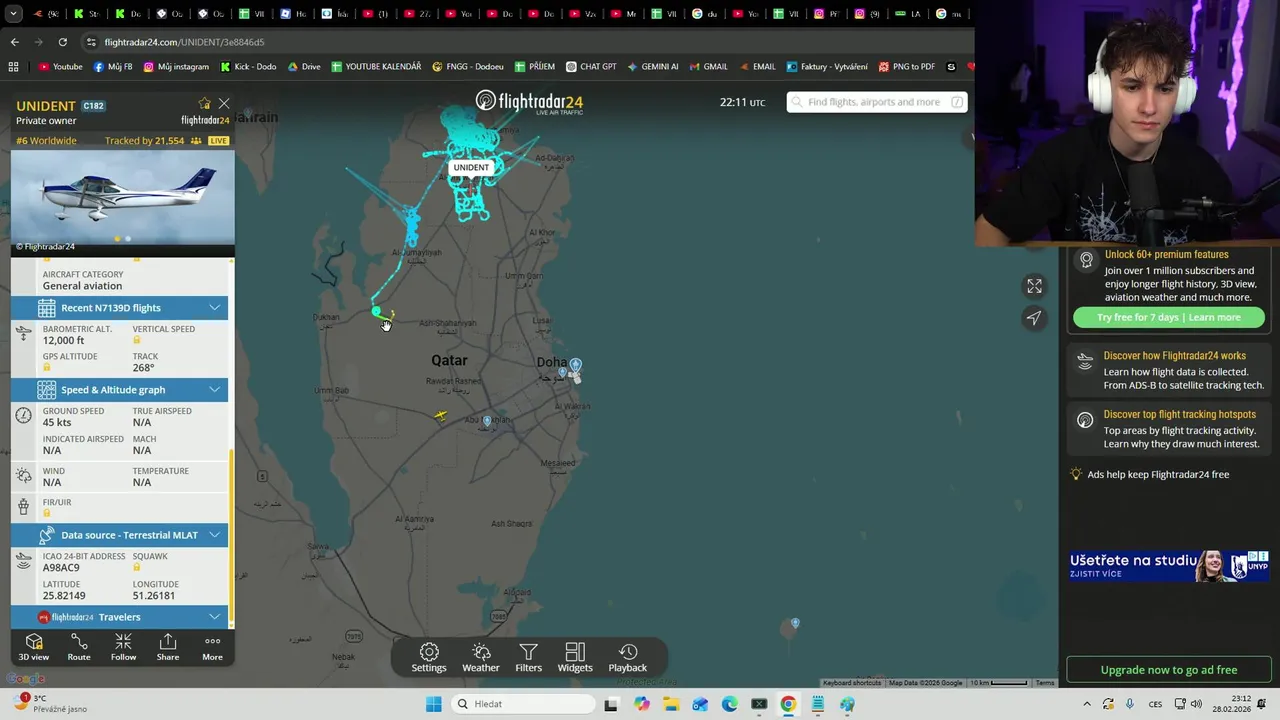Open the Můj instagram bookmark
The image size is (1280, 720).
tap(176, 67)
